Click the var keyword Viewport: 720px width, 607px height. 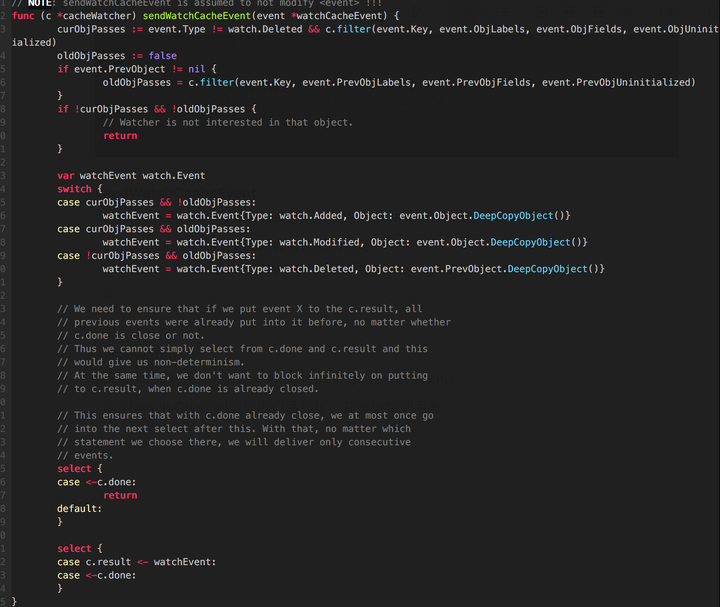click(x=66, y=176)
